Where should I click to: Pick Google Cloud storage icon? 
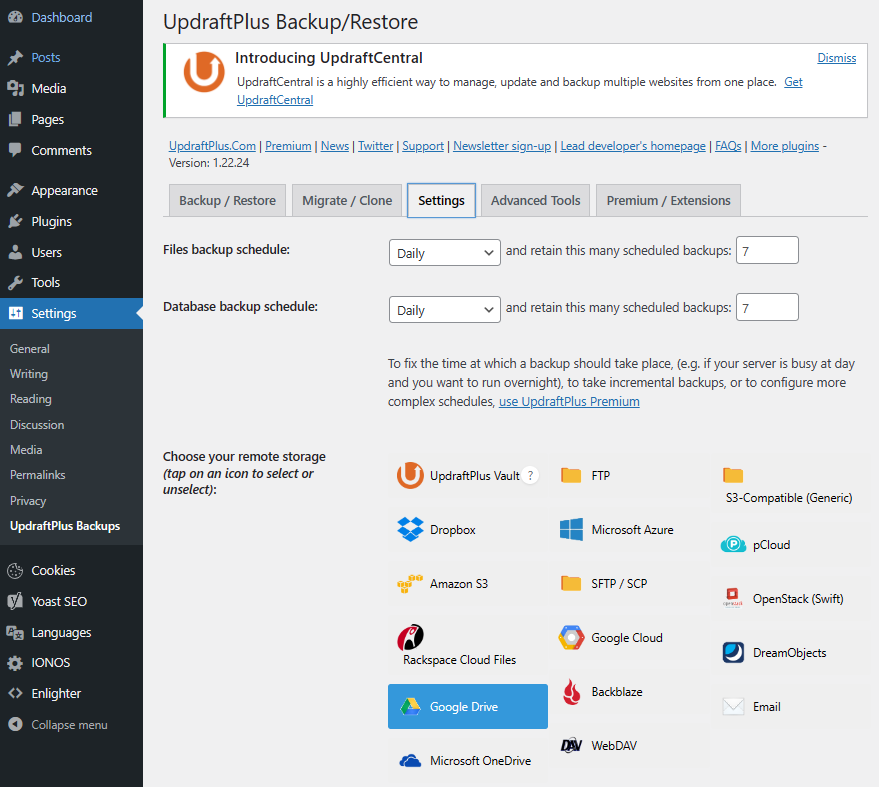tap(571, 638)
